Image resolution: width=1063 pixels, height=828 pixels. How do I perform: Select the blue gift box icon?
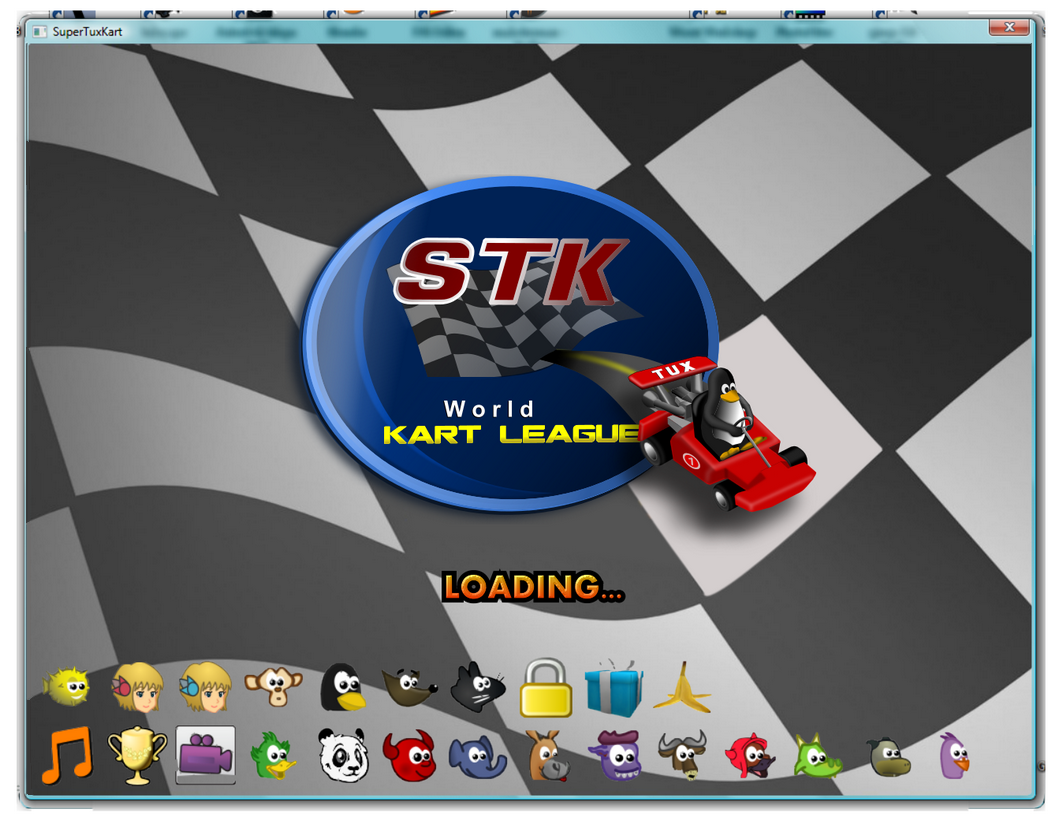coord(613,688)
